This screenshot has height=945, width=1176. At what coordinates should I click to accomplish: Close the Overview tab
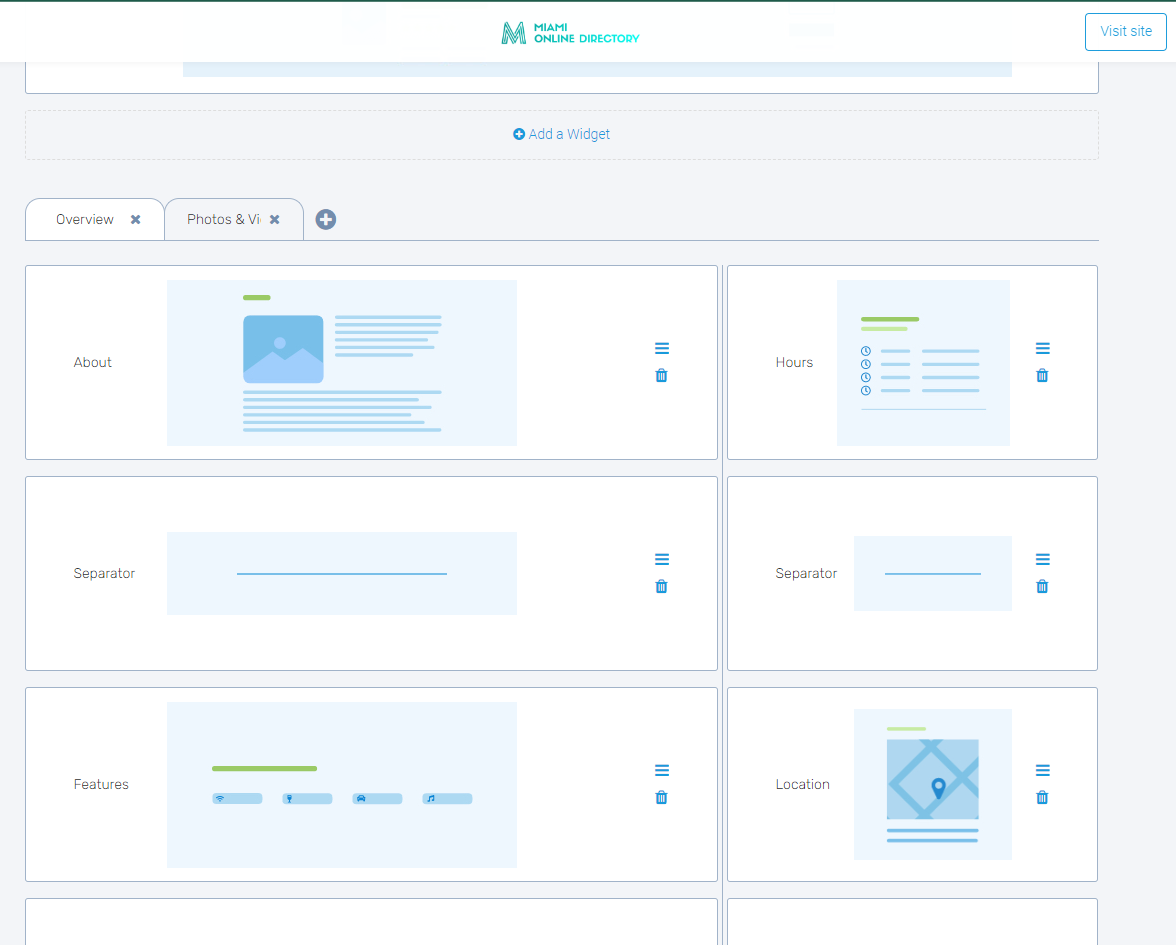tap(136, 219)
